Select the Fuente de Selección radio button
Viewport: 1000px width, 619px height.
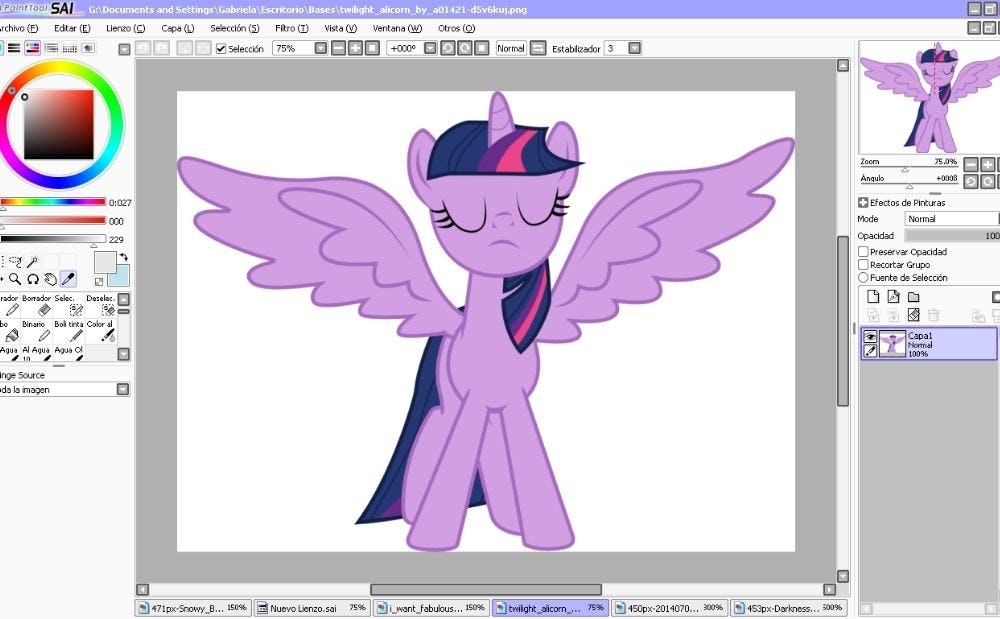[863, 278]
